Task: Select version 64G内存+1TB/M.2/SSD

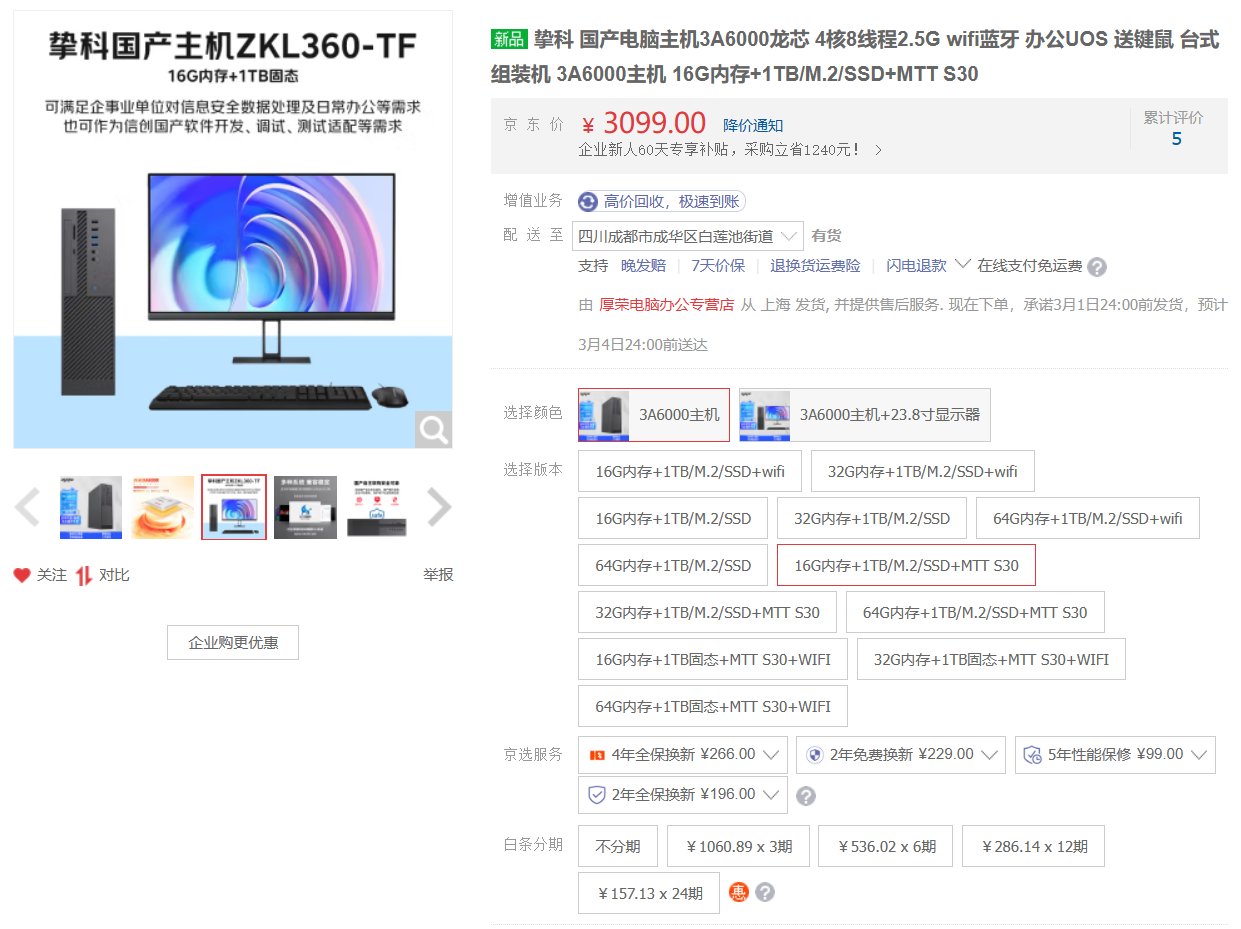Action: click(x=673, y=565)
